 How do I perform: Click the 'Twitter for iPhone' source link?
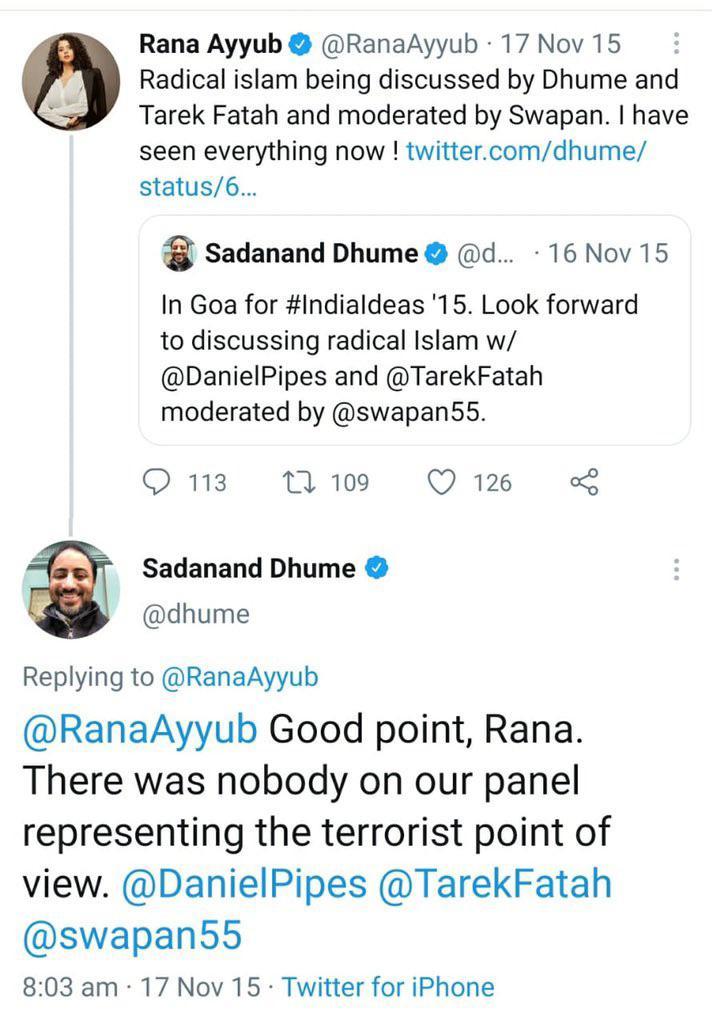click(388, 987)
